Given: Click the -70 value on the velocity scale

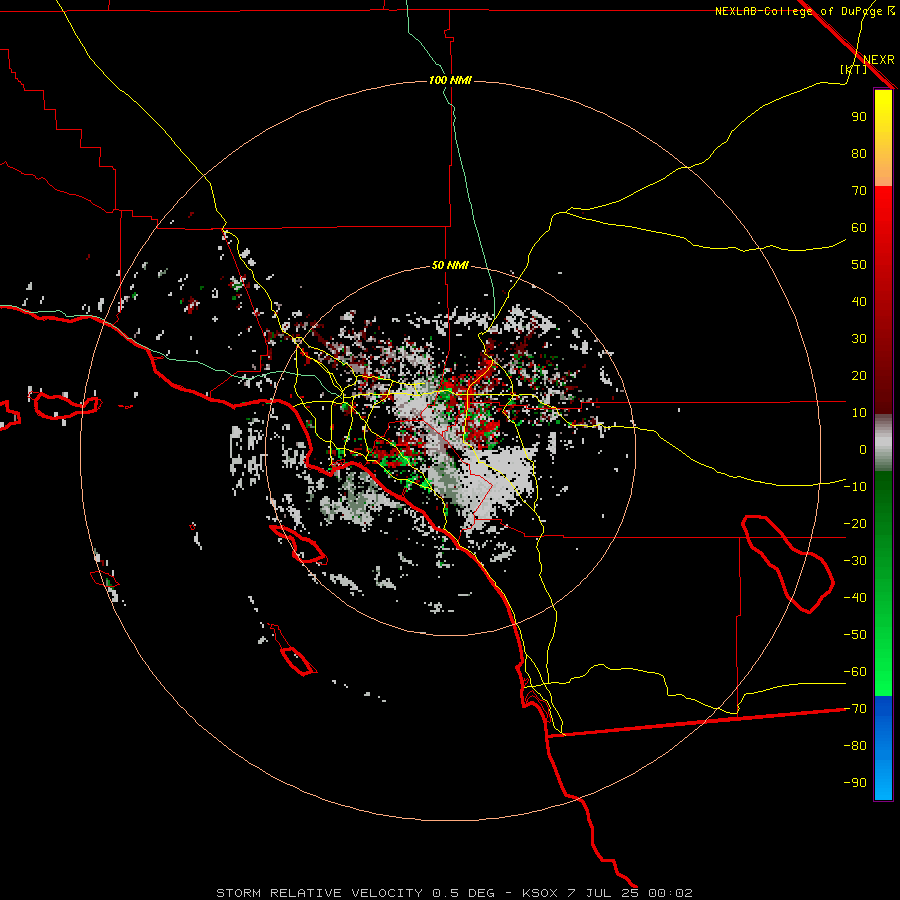Looking at the screenshot, I should [x=855, y=709].
